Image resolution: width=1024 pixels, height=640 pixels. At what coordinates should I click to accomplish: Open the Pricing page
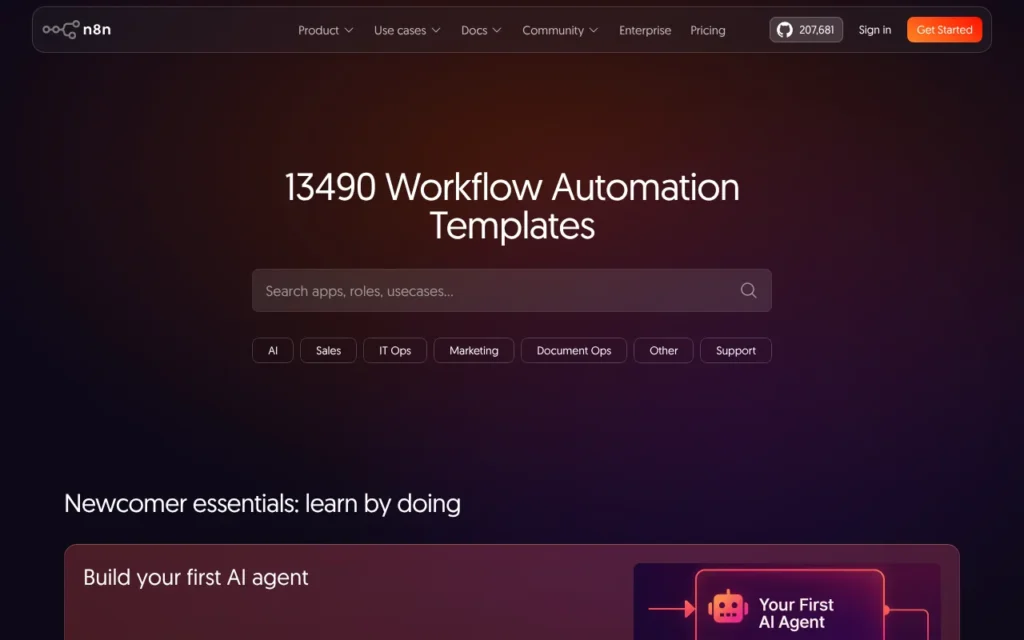point(707,30)
